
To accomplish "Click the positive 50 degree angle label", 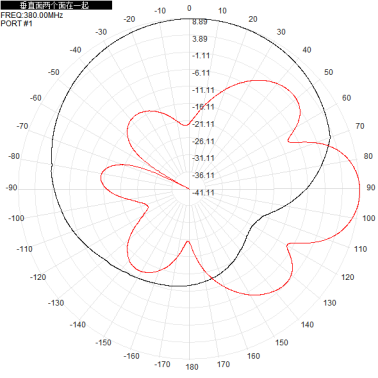I will pos(328,72).
